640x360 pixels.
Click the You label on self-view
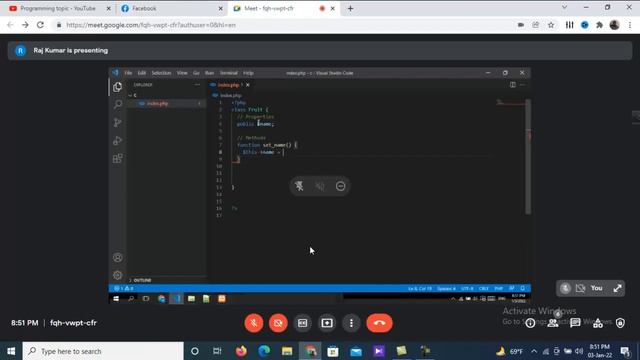click(x=596, y=288)
